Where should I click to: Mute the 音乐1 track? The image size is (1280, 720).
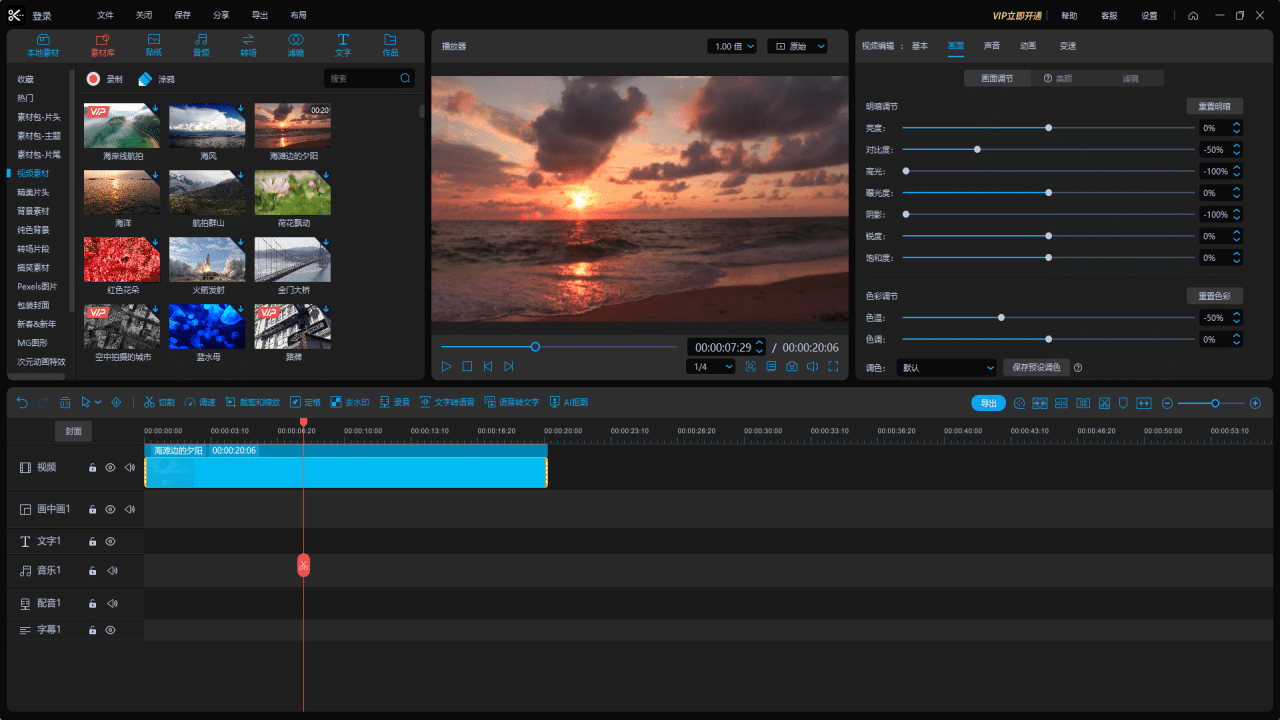point(112,571)
